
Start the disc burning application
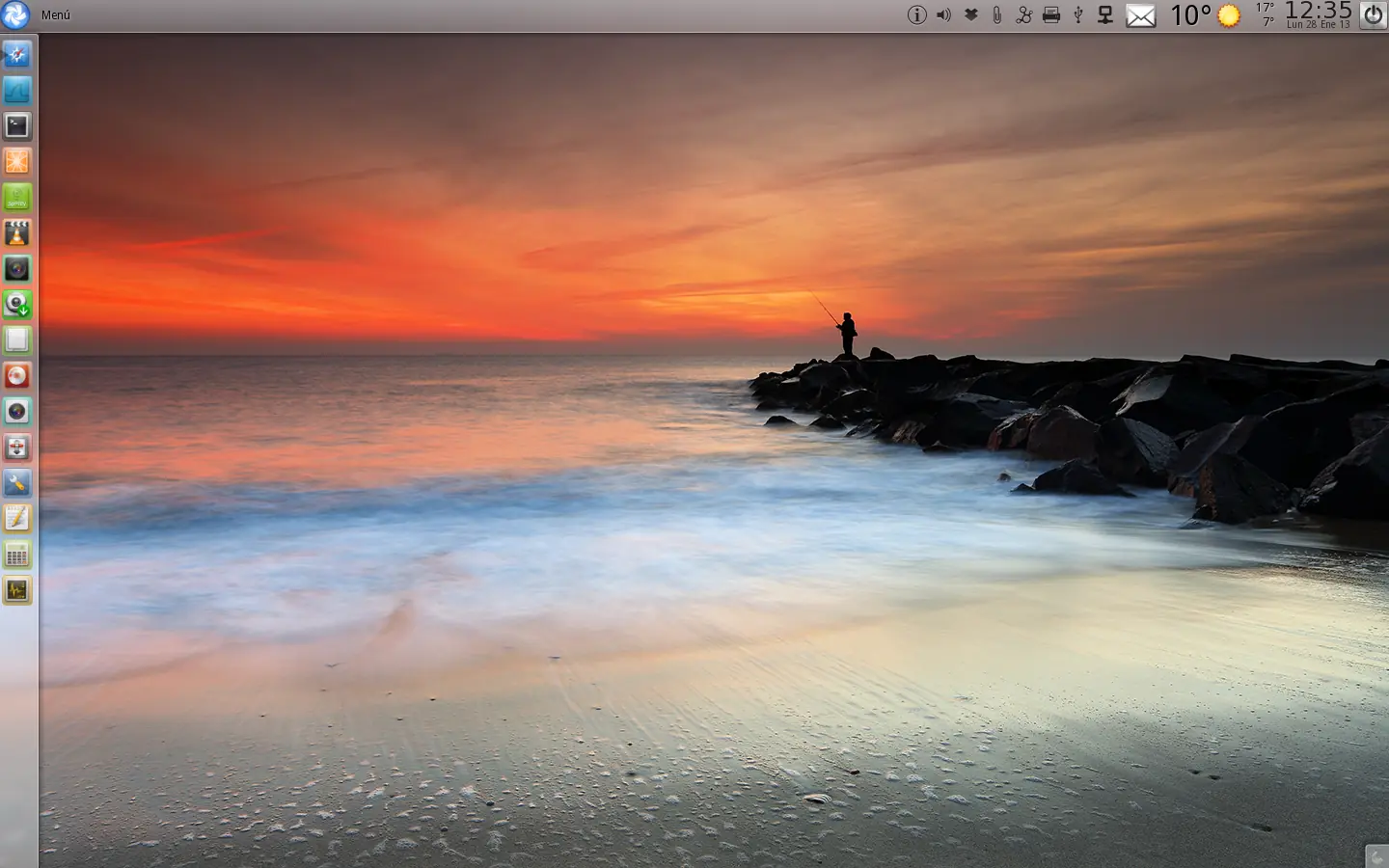[x=17, y=376]
